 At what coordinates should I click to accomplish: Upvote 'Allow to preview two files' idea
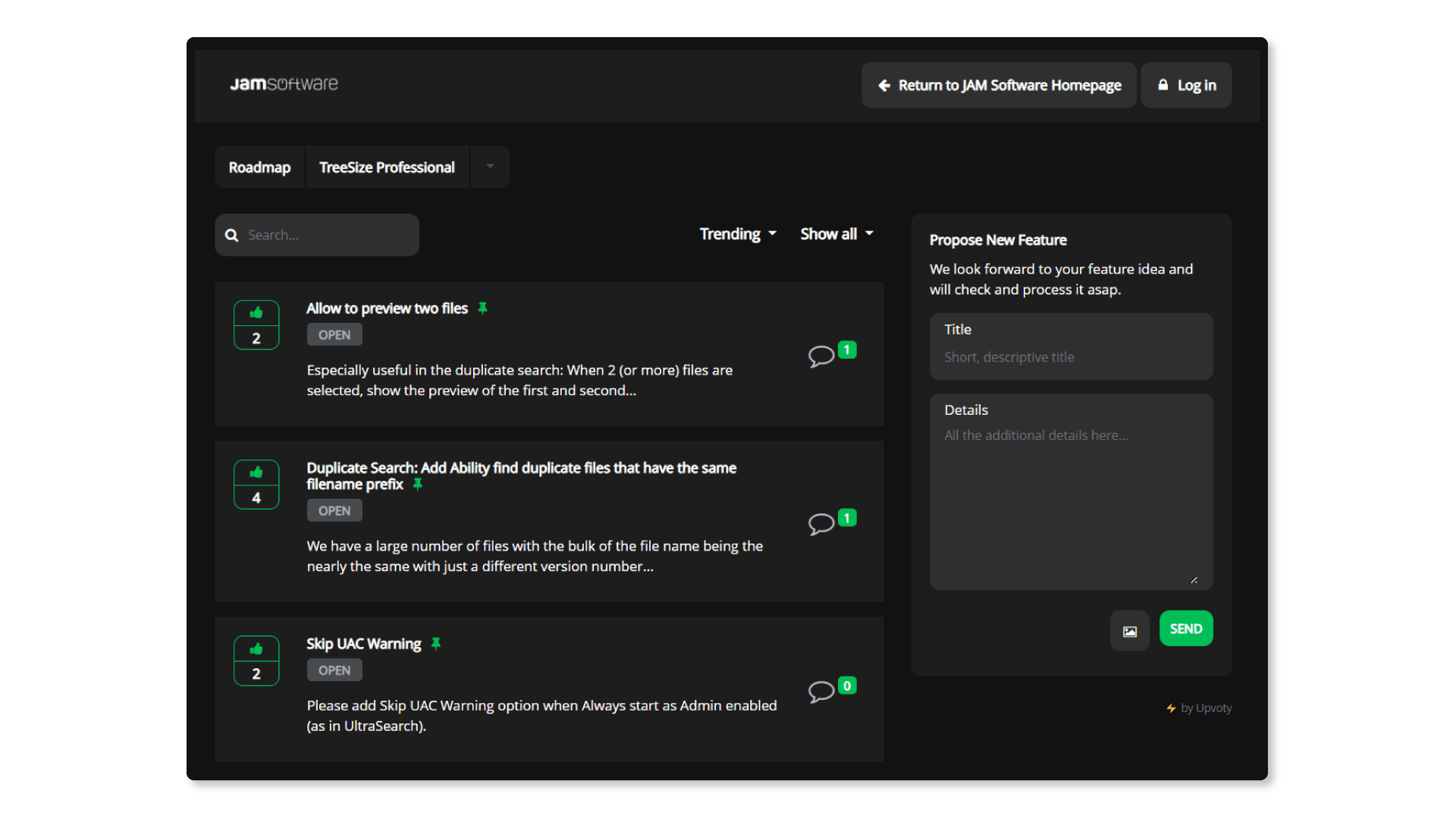coord(256,313)
